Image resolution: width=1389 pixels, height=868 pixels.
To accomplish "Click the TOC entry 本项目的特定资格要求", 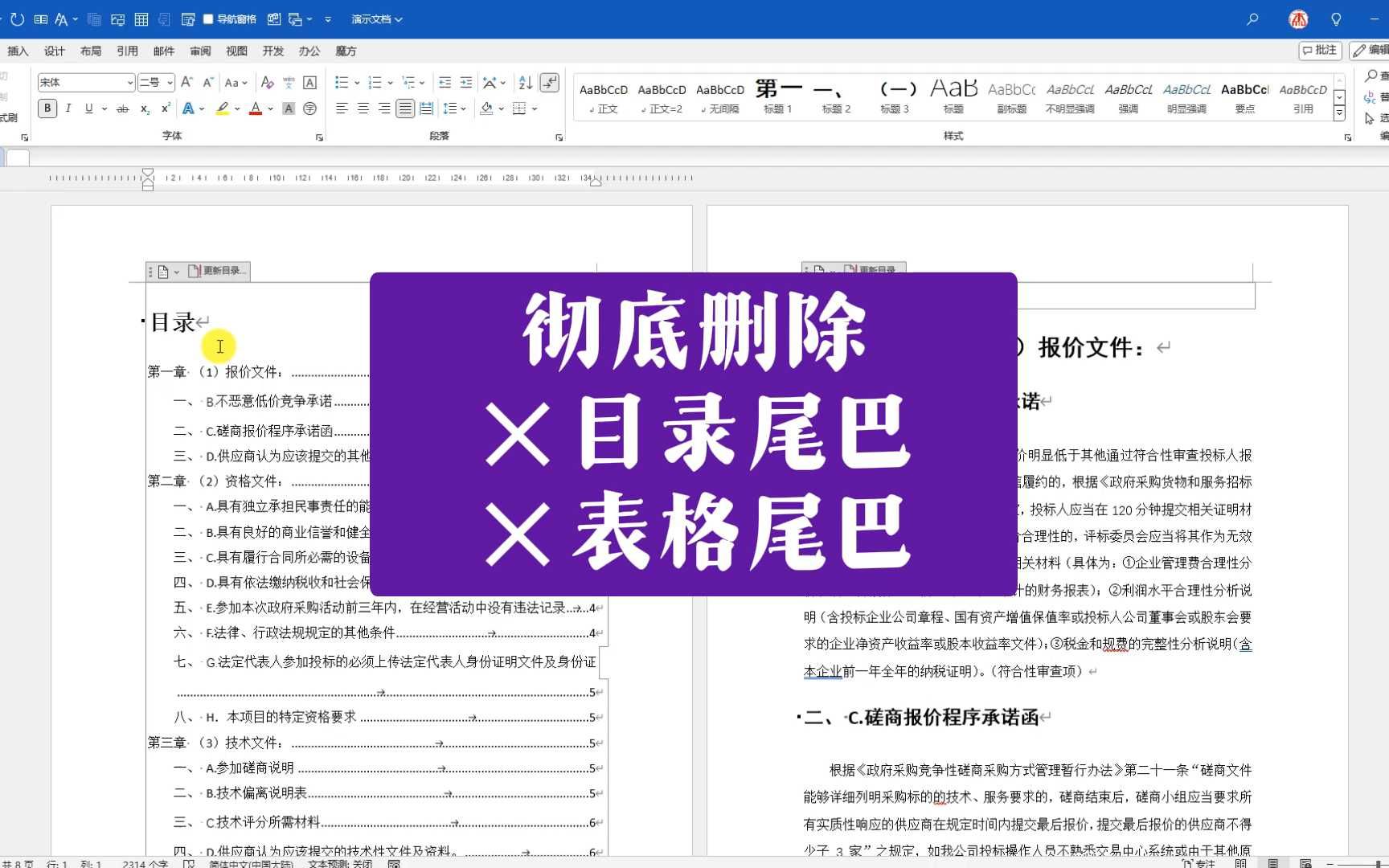I will (291, 717).
